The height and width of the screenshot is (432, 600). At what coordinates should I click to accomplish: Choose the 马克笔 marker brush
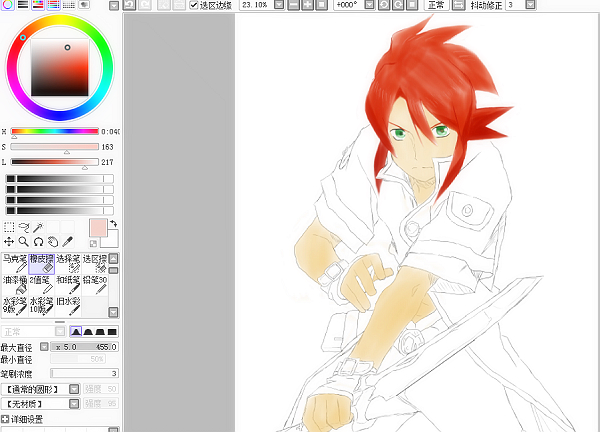pos(15,264)
